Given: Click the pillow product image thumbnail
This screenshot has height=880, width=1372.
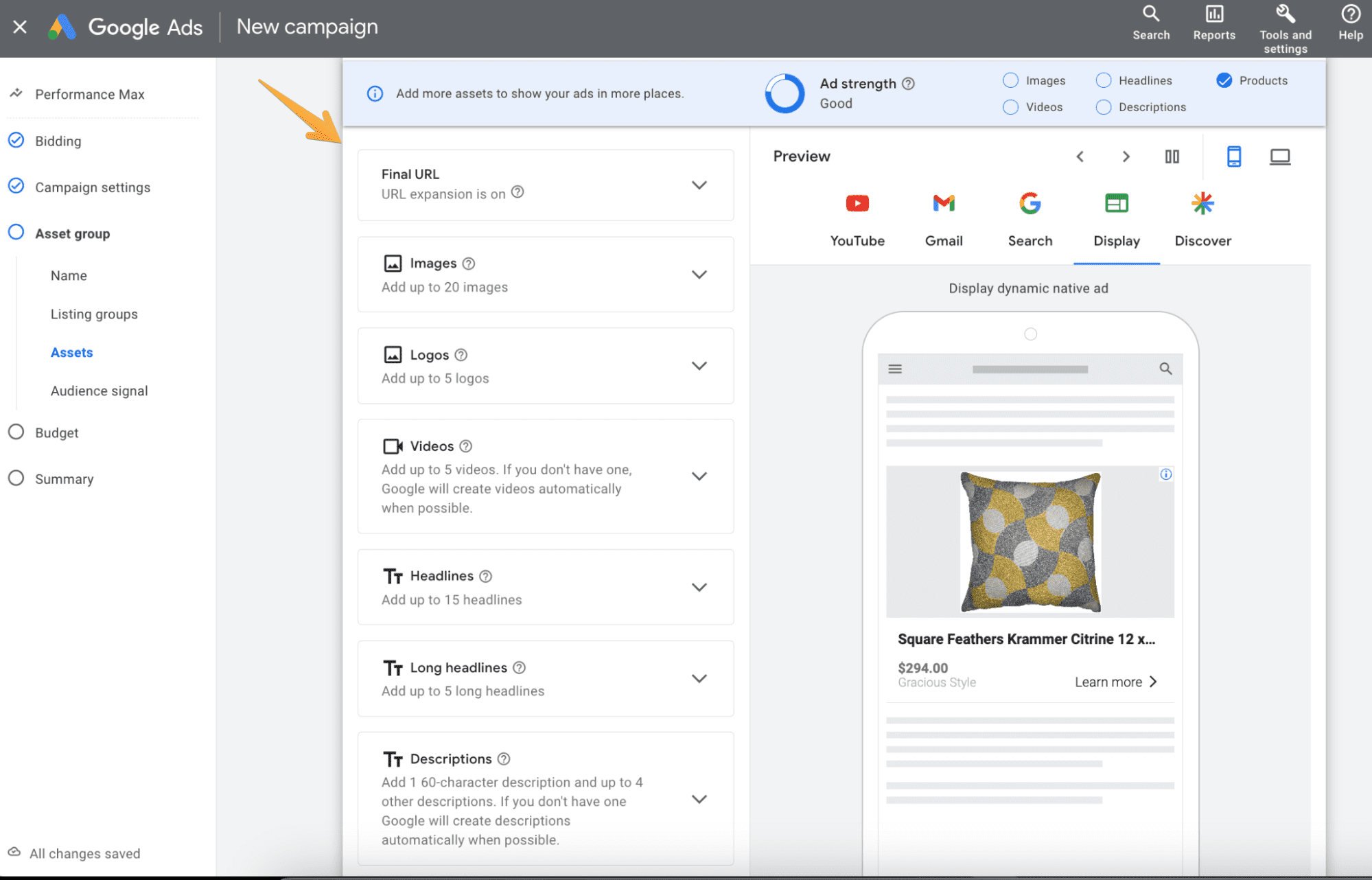Looking at the screenshot, I should (1030, 542).
